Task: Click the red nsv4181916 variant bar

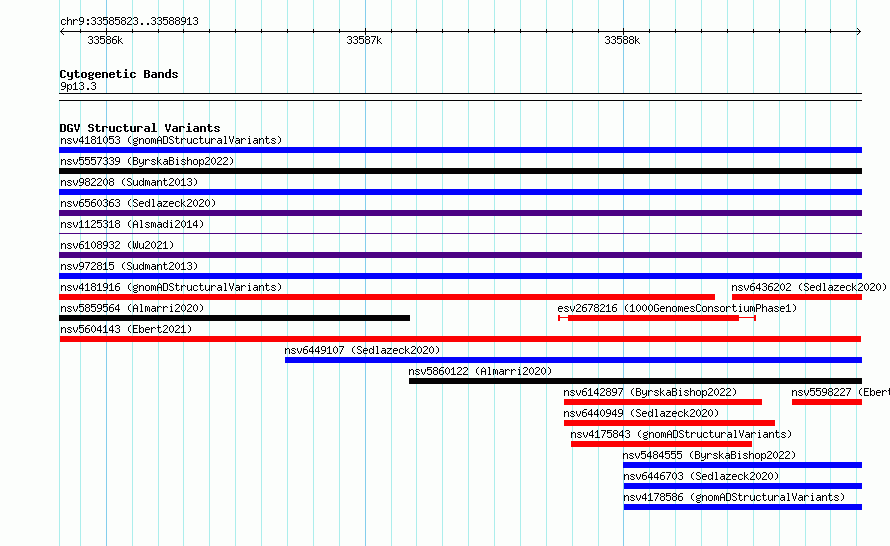Action: pos(387,297)
